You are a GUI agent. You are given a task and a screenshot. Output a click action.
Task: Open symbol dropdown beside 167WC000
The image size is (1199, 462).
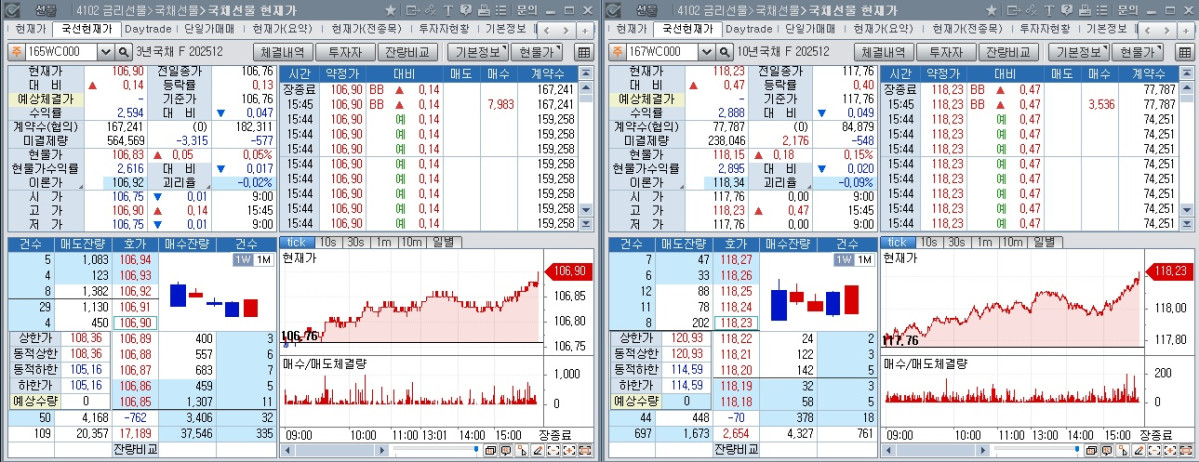(x=707, y=53)
